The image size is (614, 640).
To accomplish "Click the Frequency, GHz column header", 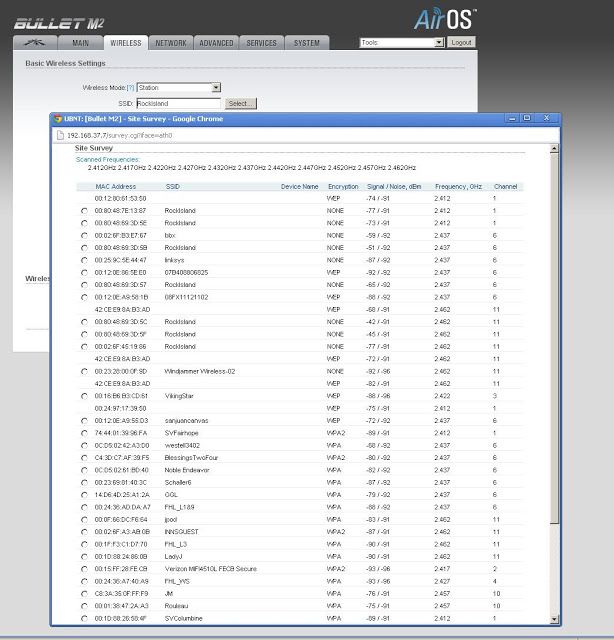I will click(x=458, y=187).
